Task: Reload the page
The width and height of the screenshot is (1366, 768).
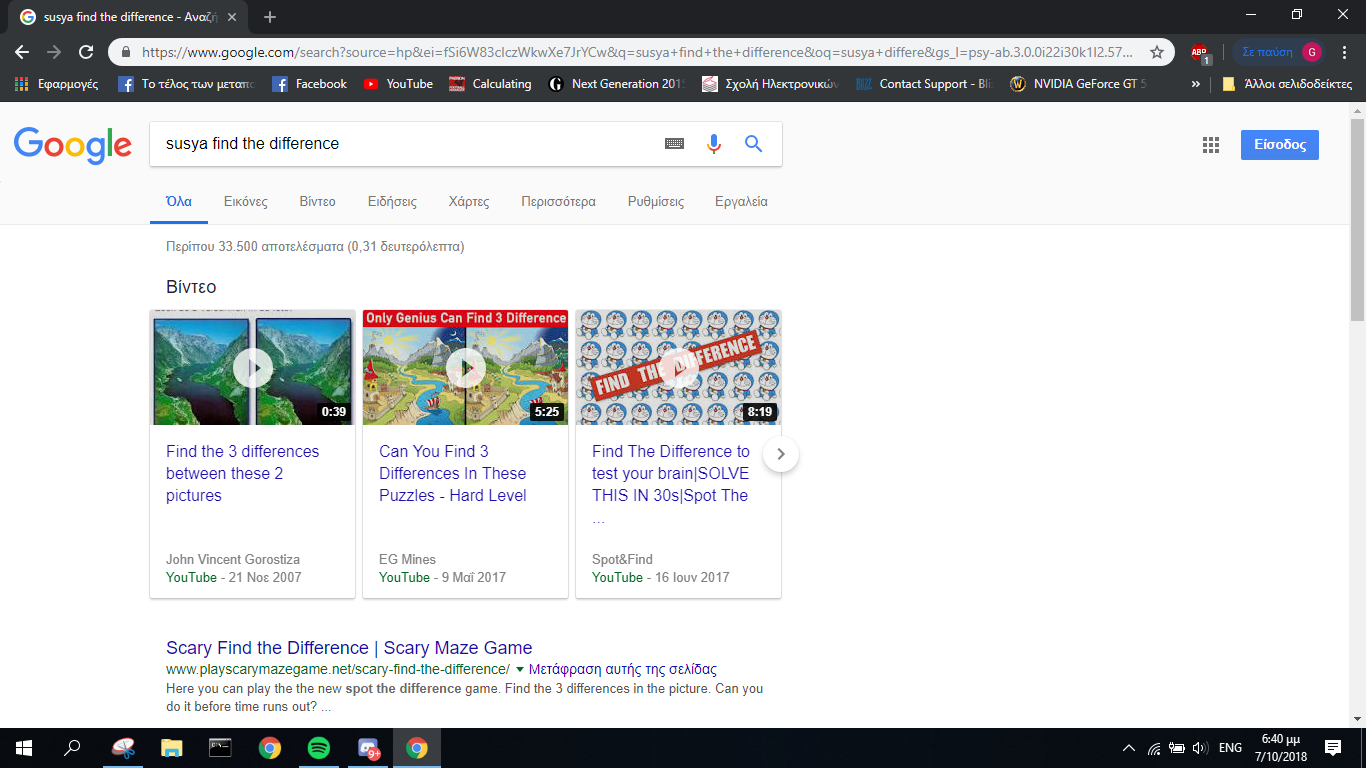Action: 86,52
